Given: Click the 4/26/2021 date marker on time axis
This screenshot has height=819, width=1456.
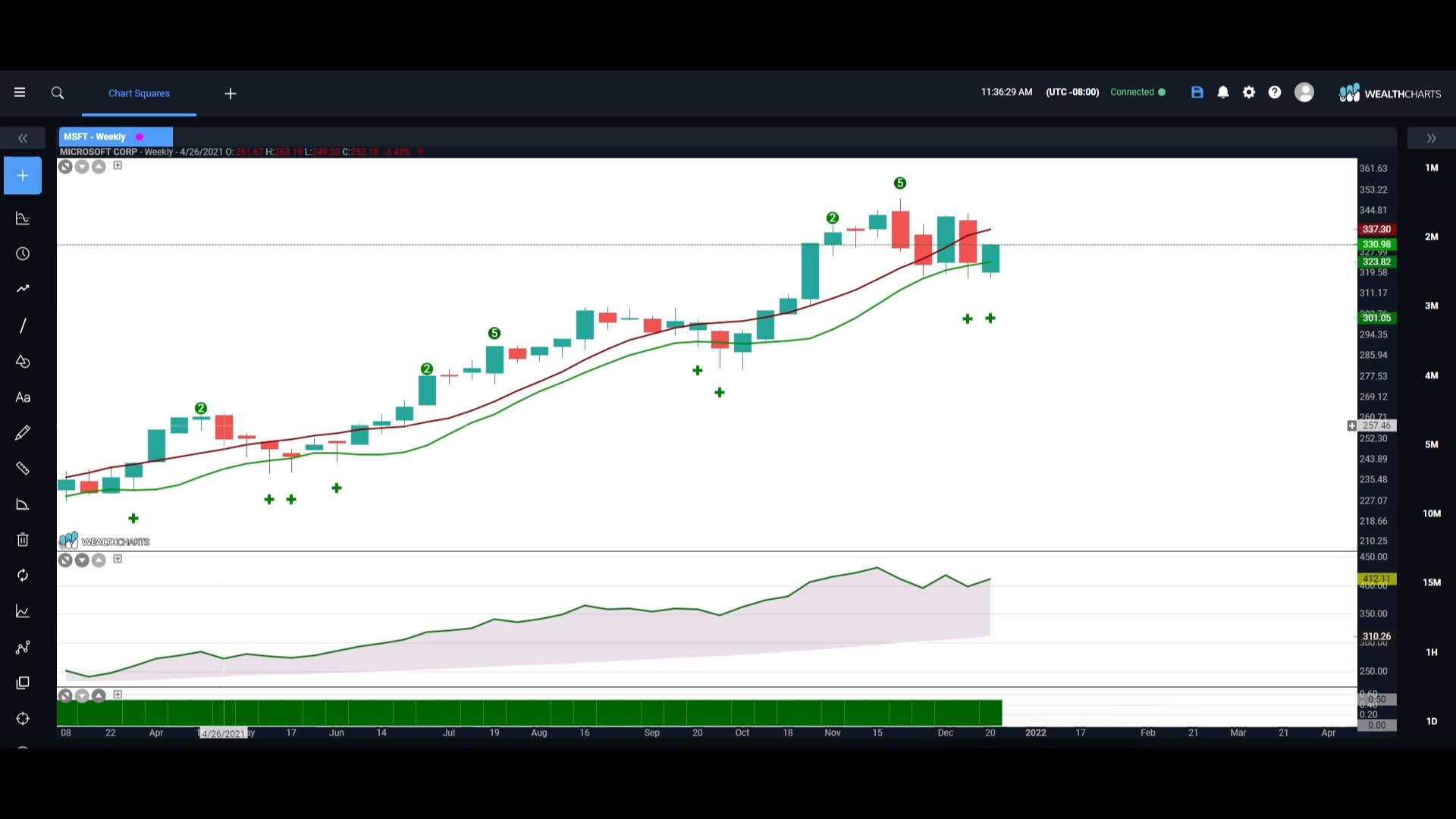Looking at the screenshot, I should click(224, 733).
